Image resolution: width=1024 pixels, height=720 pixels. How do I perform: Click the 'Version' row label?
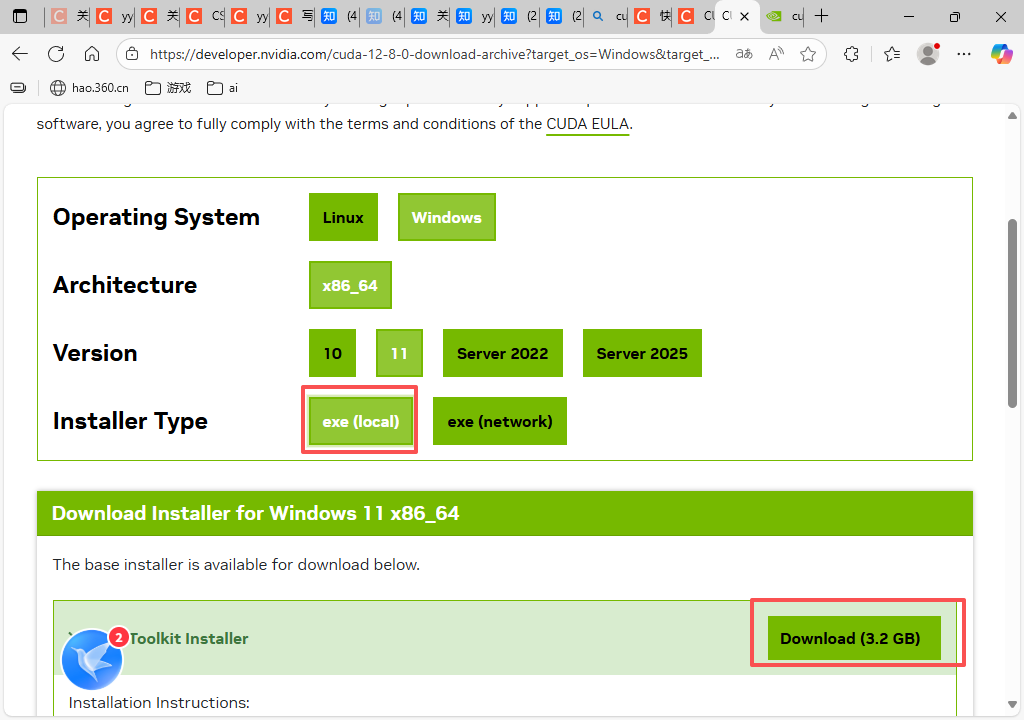(x=95, y=353)
